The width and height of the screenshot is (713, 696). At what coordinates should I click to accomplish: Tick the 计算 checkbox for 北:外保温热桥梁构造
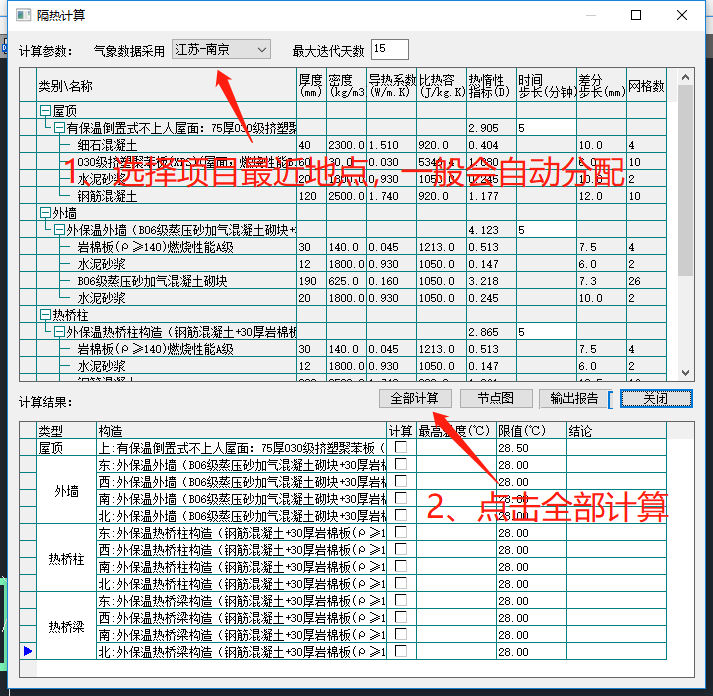pos(401,651)
